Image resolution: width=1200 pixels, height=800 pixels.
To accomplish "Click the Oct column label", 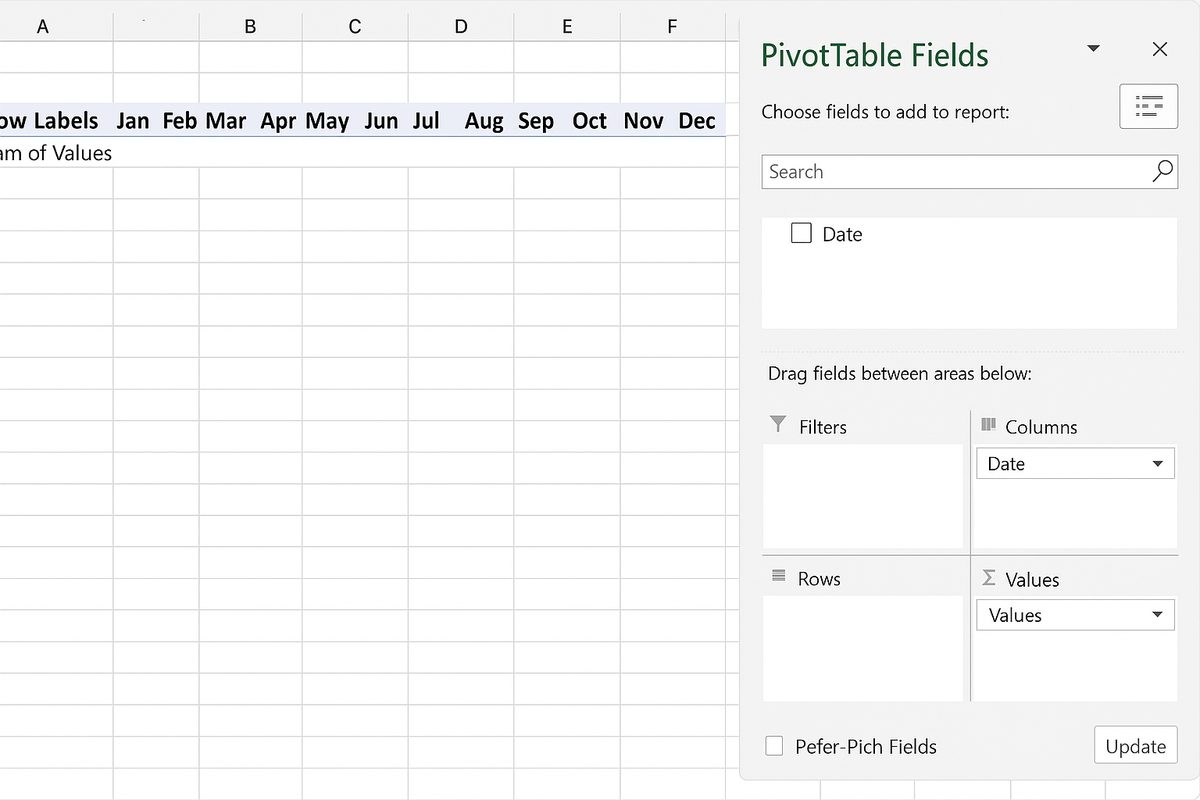I will (590, 121).
